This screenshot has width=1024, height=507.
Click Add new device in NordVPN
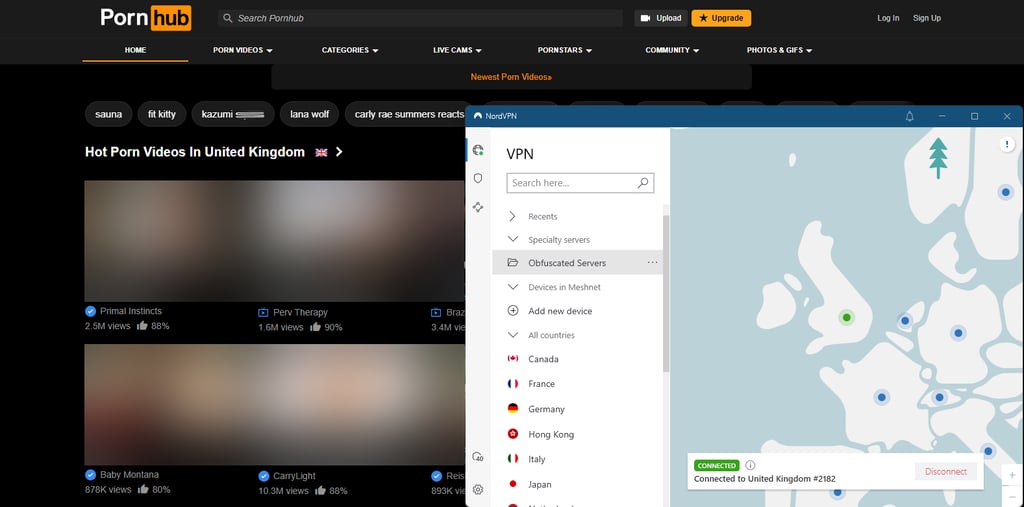(x=560, y=311)
